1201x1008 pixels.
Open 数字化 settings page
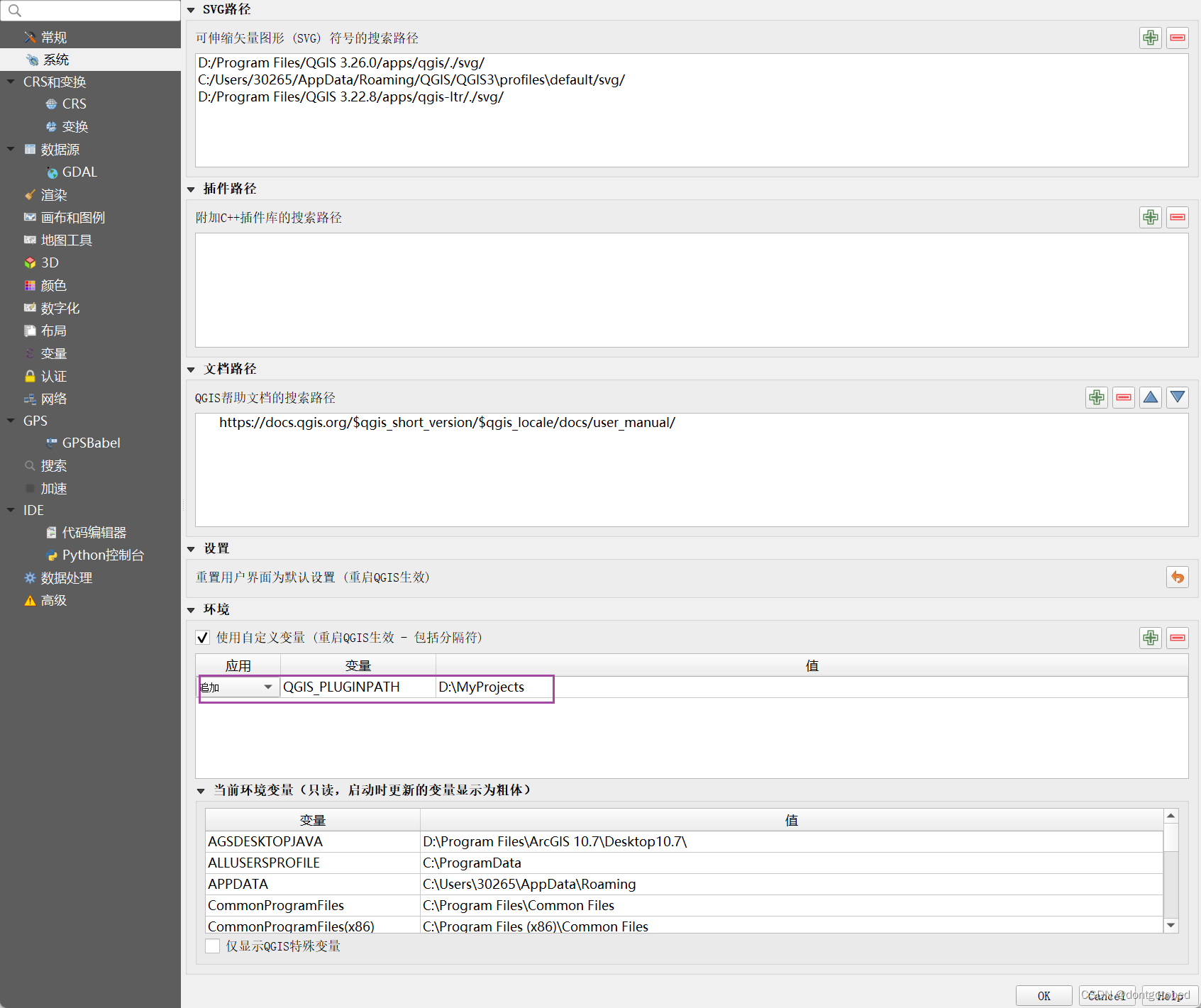60,308
